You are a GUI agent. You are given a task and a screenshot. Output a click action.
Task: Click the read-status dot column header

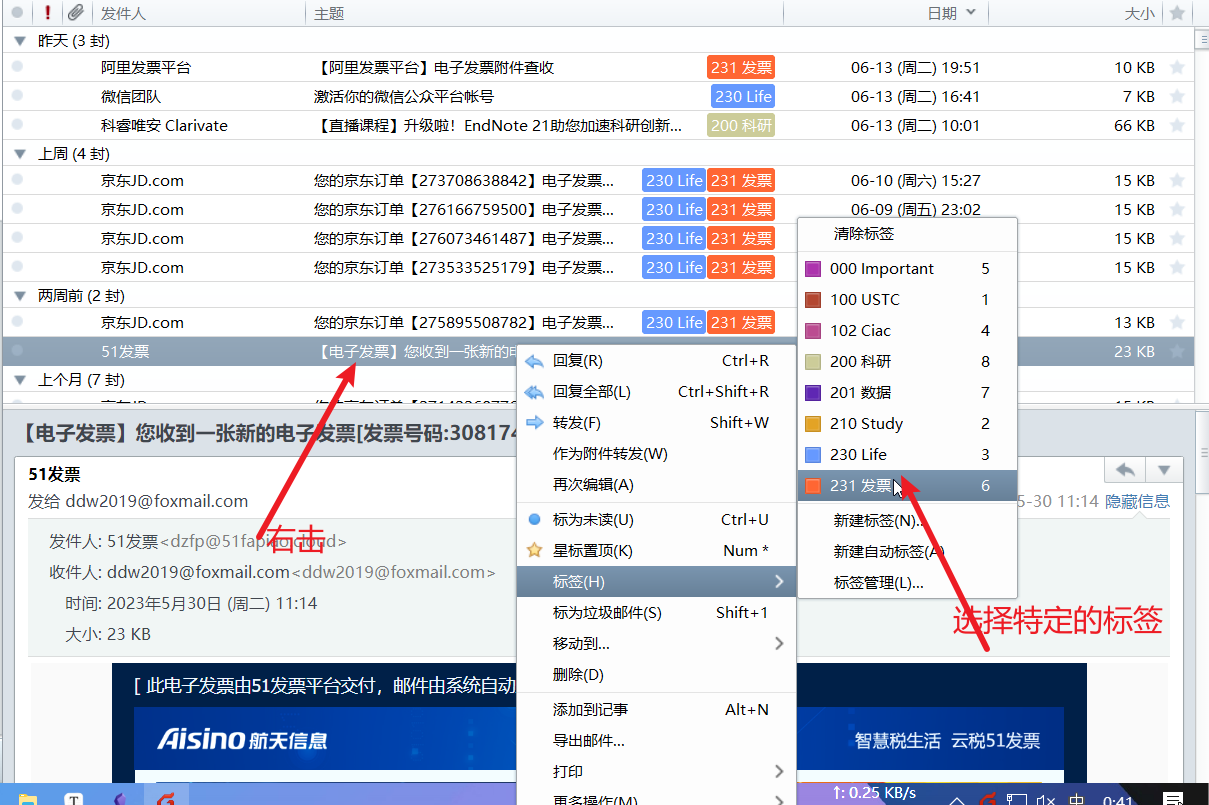click(x=16, y=13)
